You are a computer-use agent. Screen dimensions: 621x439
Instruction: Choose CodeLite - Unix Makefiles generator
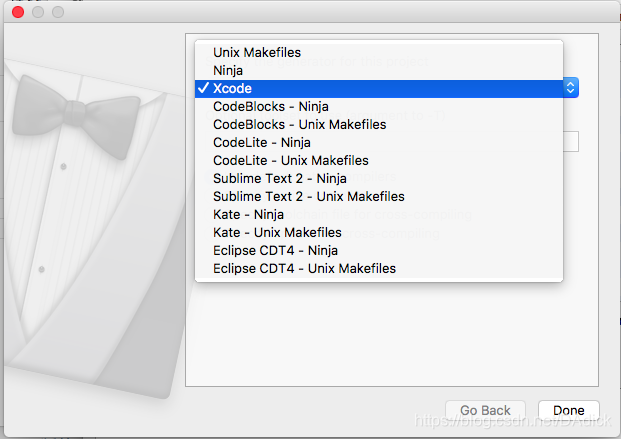[379, 160]
